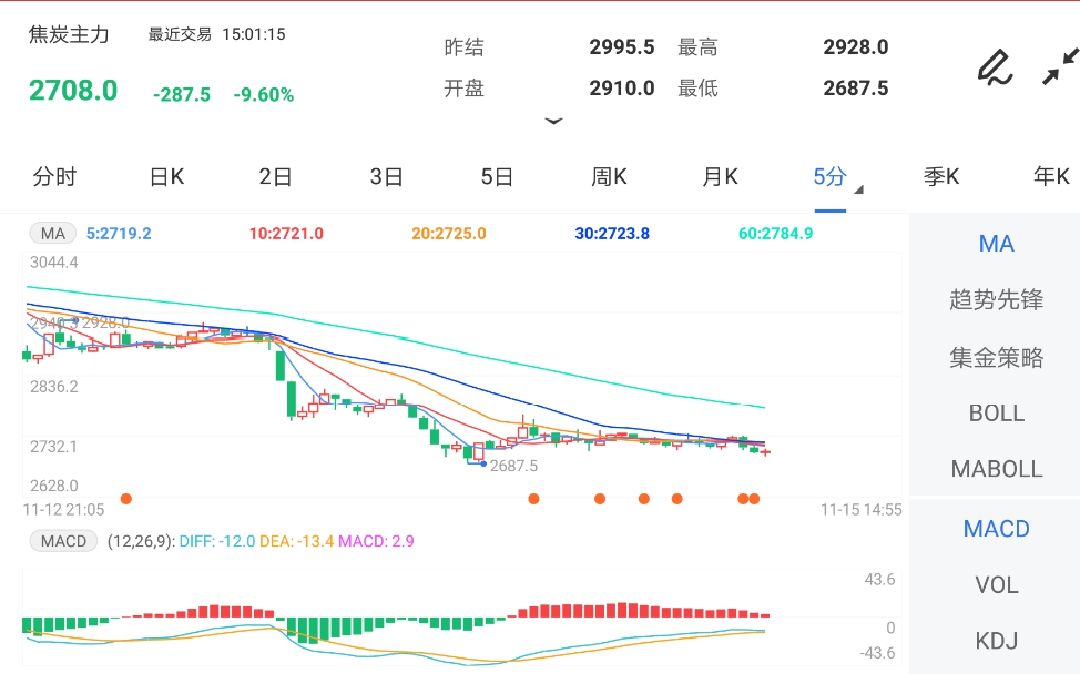Viewport: 1080px width, 674px height.
Task: Click the collapse fullscreen arrows icon
Action: (x=1060, y=66)
